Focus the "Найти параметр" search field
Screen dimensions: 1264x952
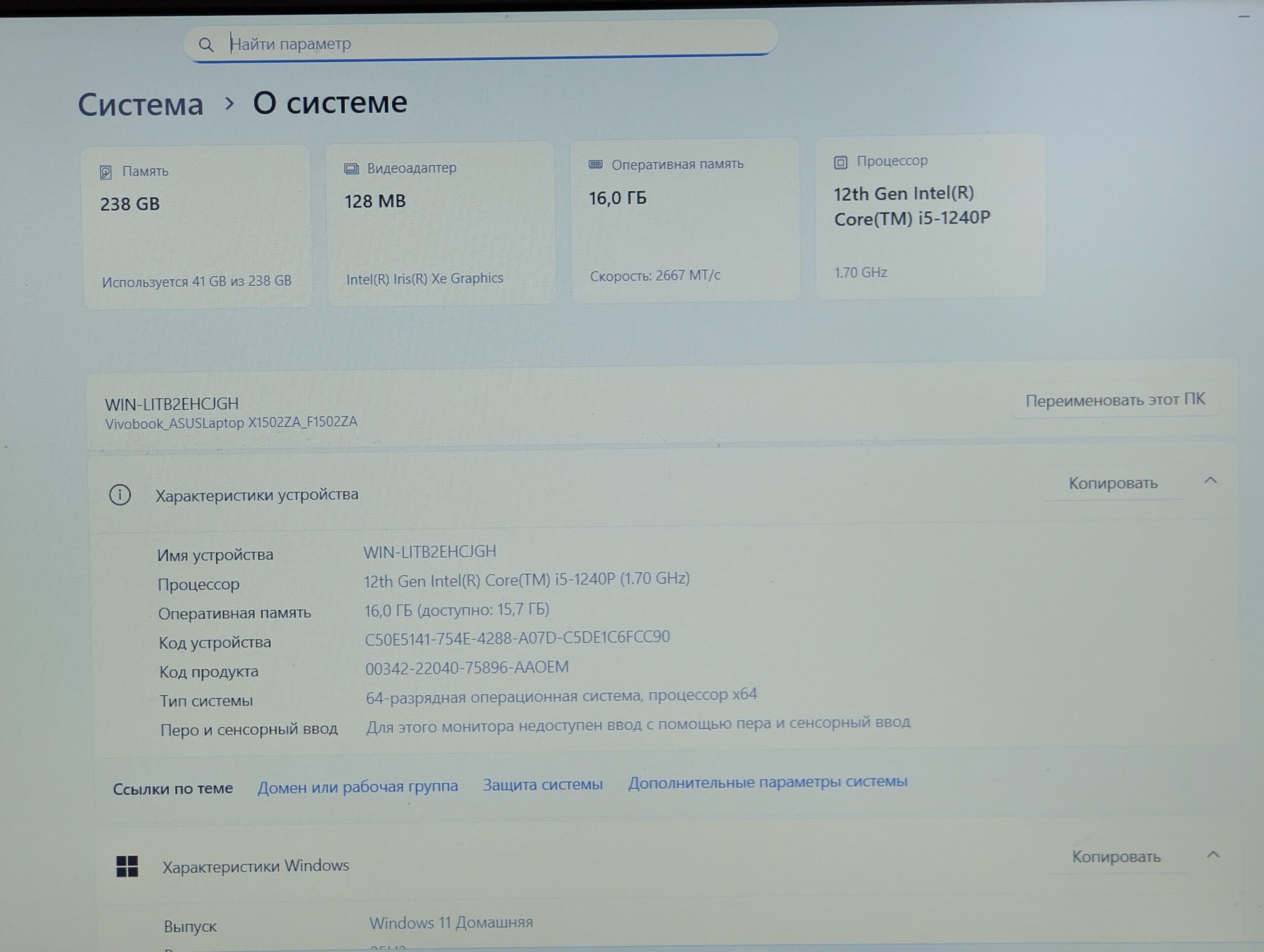pyautogui.click(x=480, y=41)
